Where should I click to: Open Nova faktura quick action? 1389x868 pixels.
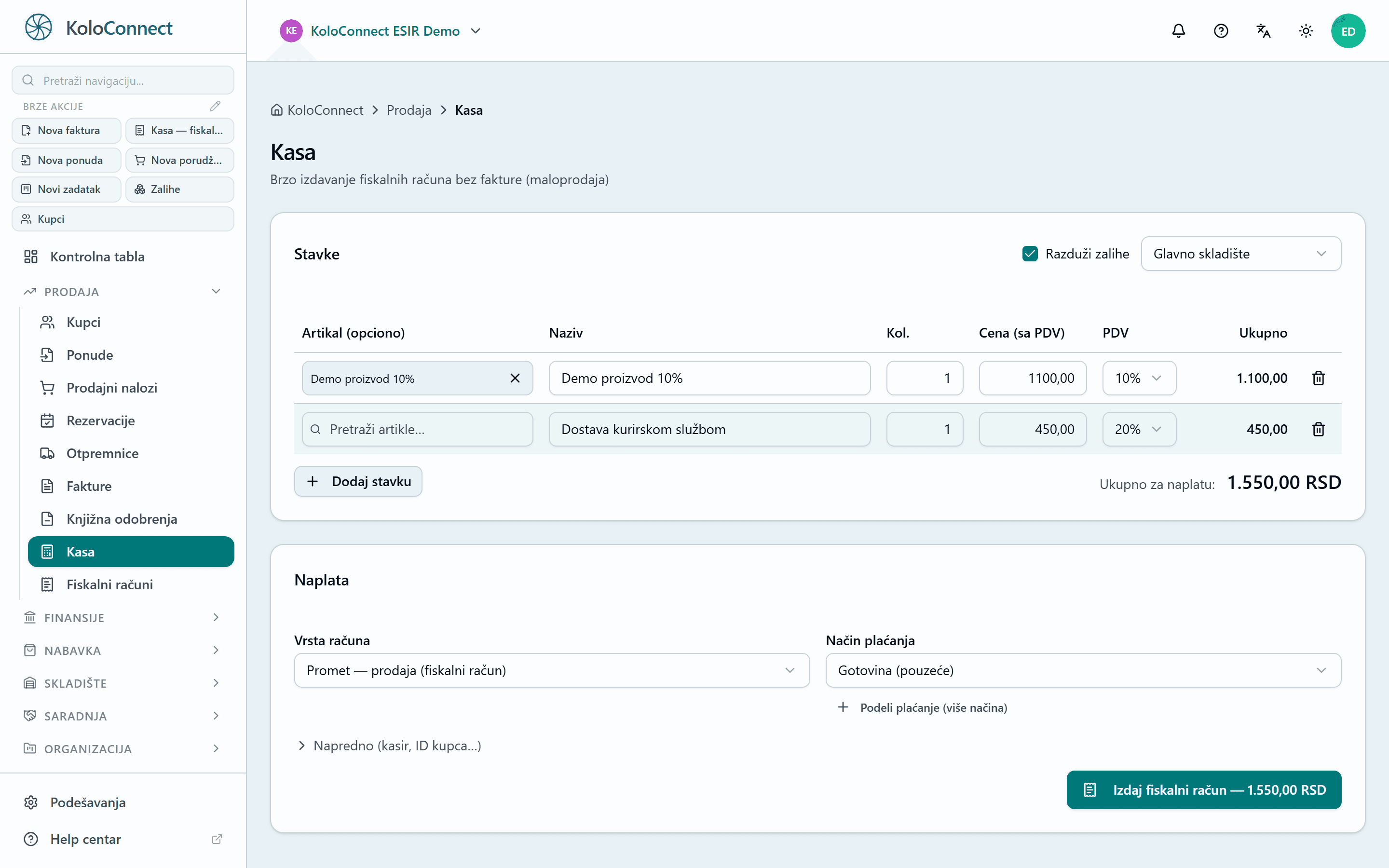point(66,130)
